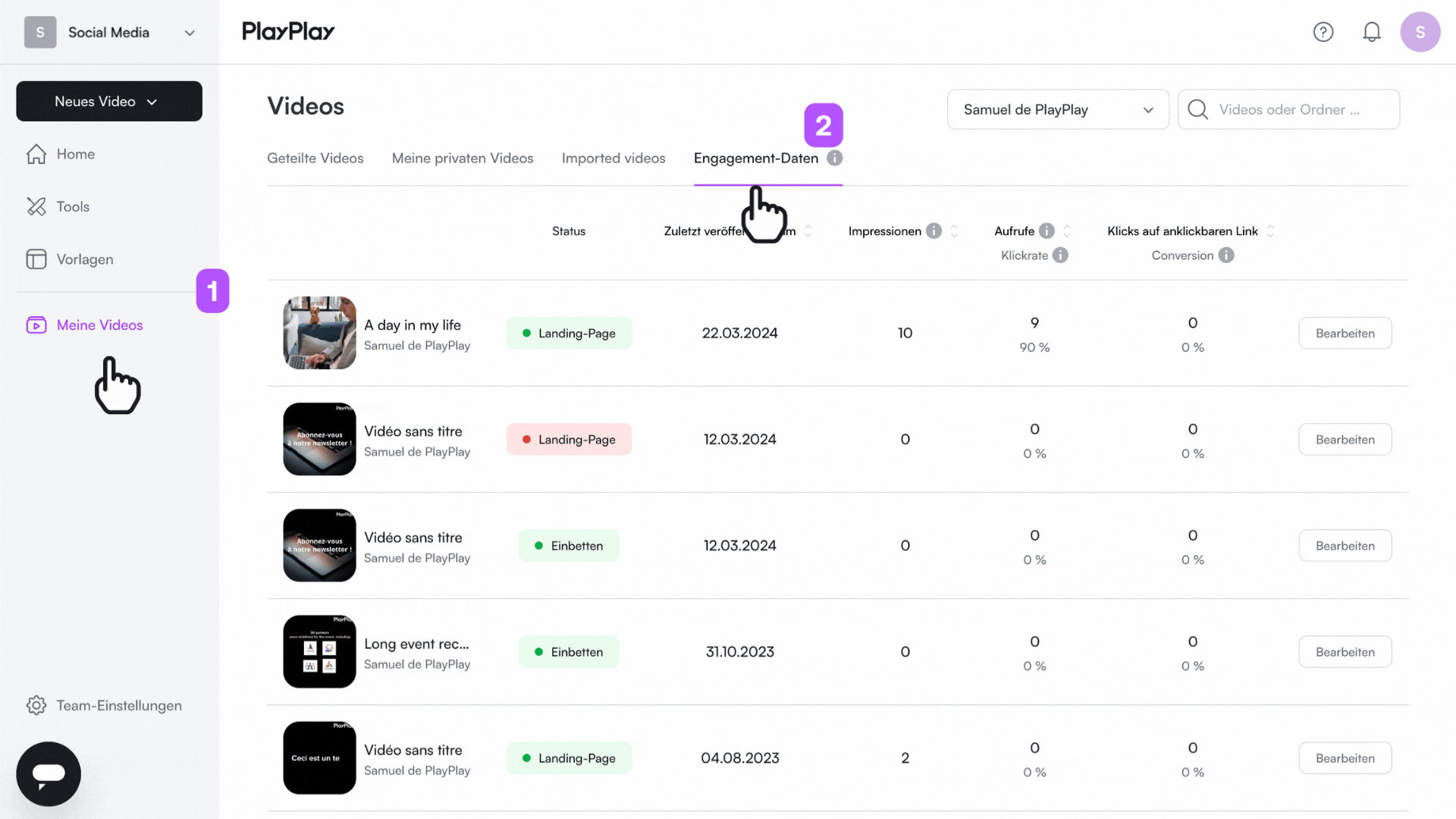Sort by Impressionen column arrows
The image size is (1456, 819).
click(954, 231)
